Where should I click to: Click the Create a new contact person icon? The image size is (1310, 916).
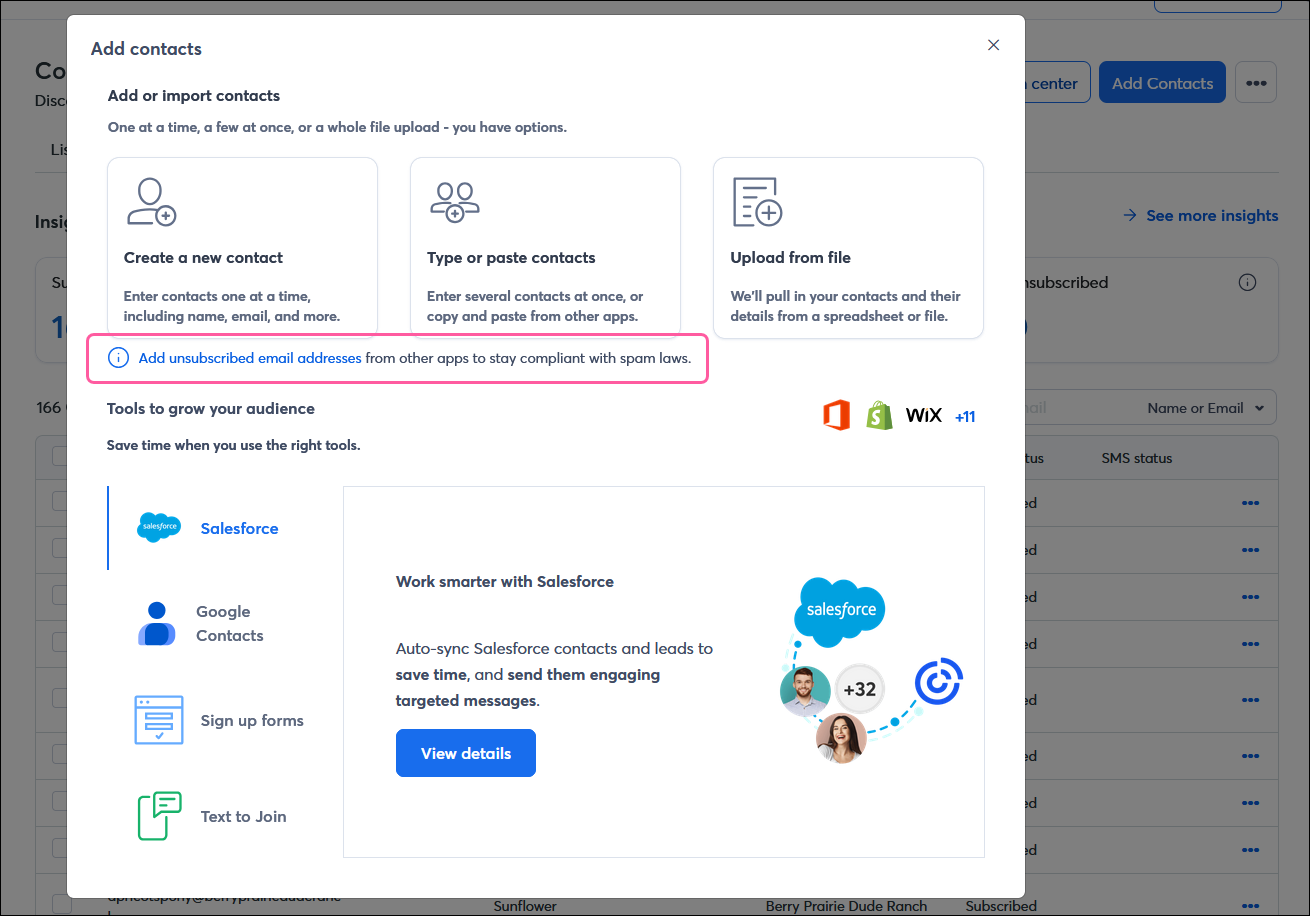click(151, 201)
